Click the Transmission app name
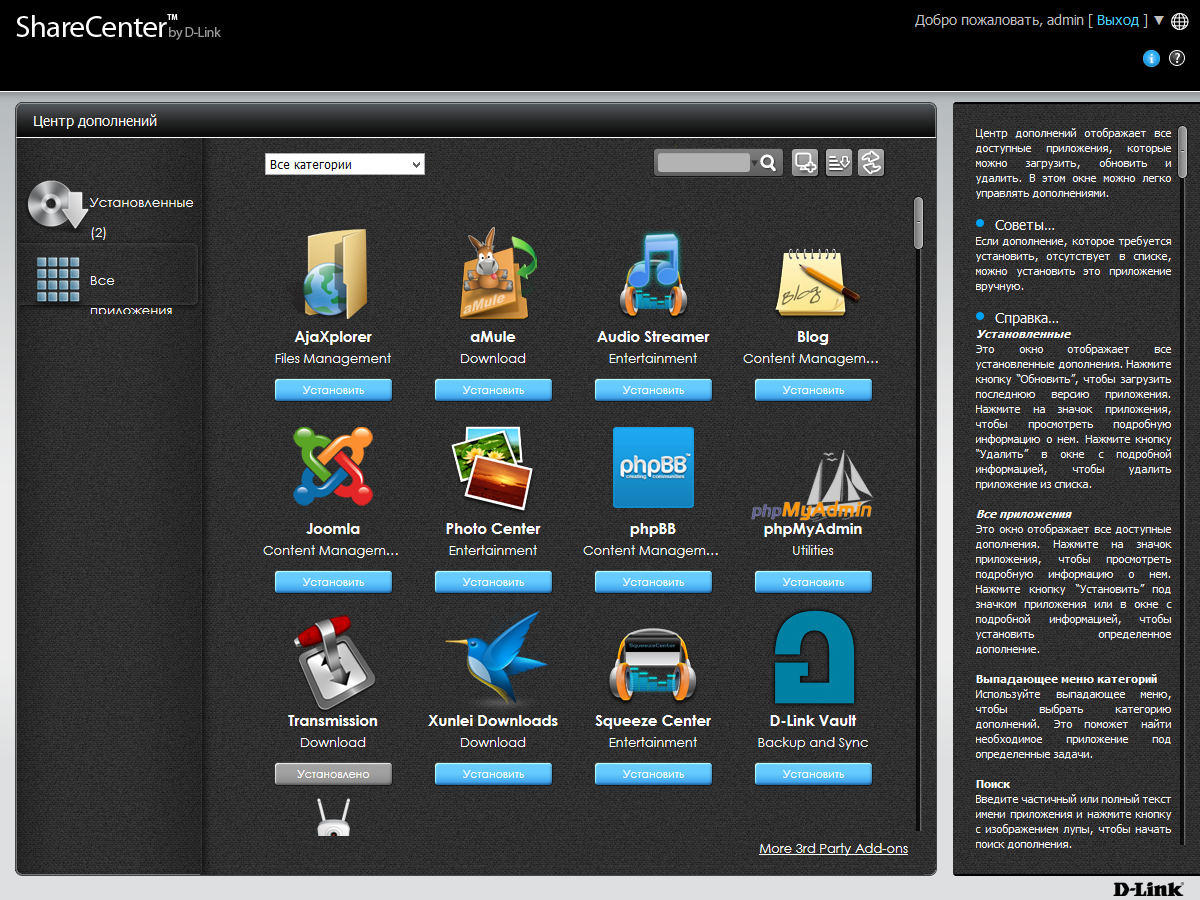Screen dimensions: 1200x900 pyautogui.click(x=333, y=721)
